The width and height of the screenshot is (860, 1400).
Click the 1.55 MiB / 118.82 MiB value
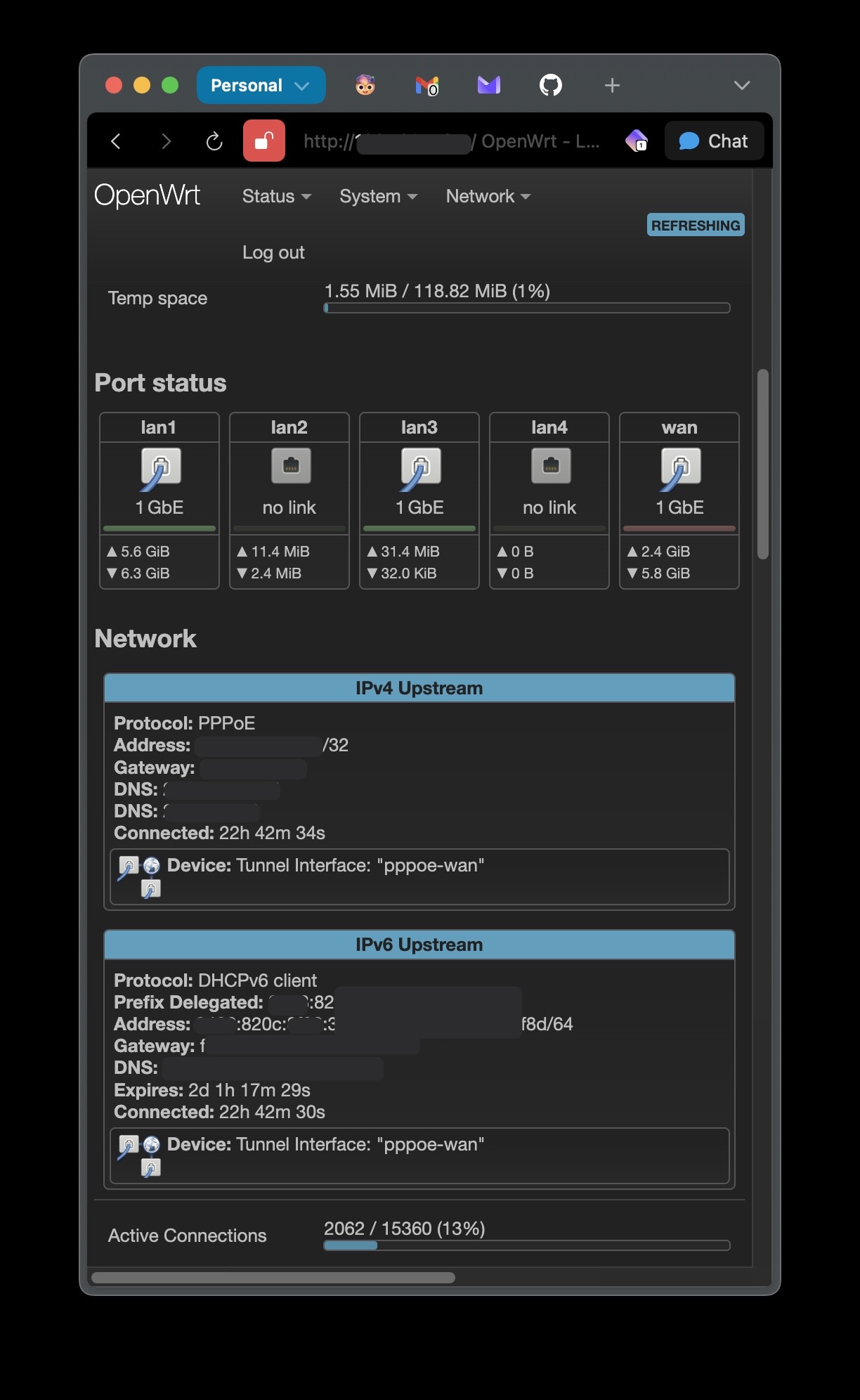(x=437, y=291)
